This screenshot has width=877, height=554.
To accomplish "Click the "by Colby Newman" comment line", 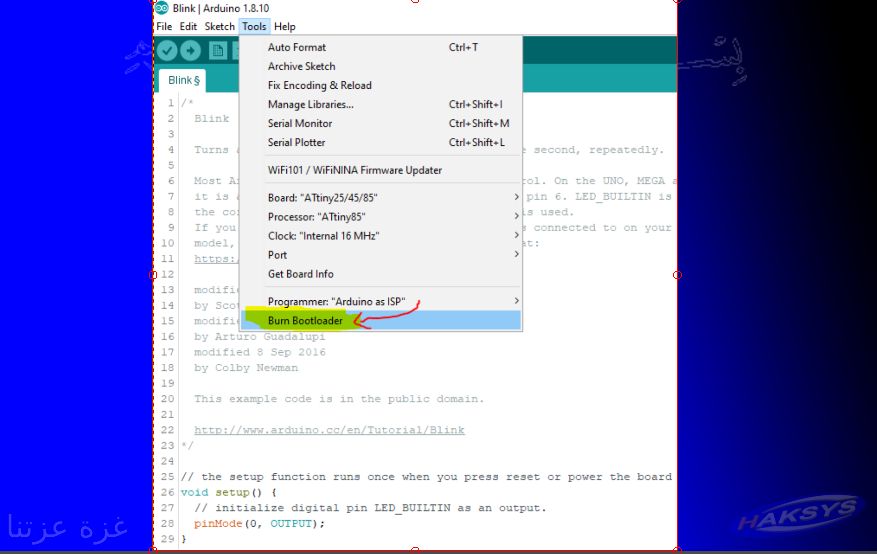I will 246,368.
